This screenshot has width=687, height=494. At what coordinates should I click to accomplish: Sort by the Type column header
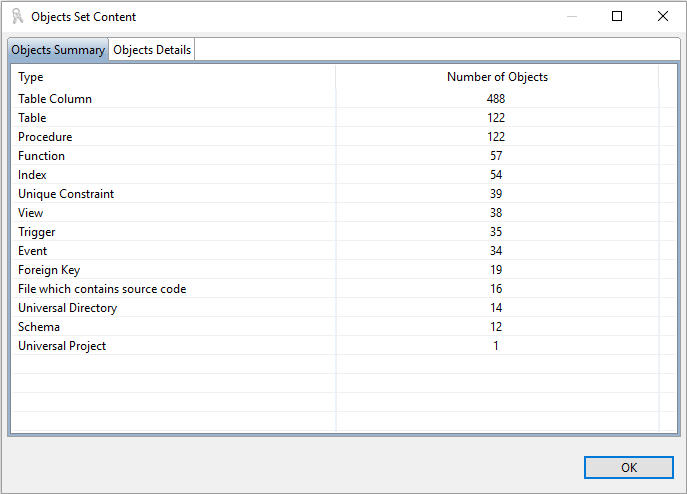pyautogui.click(x=172, y=77)
